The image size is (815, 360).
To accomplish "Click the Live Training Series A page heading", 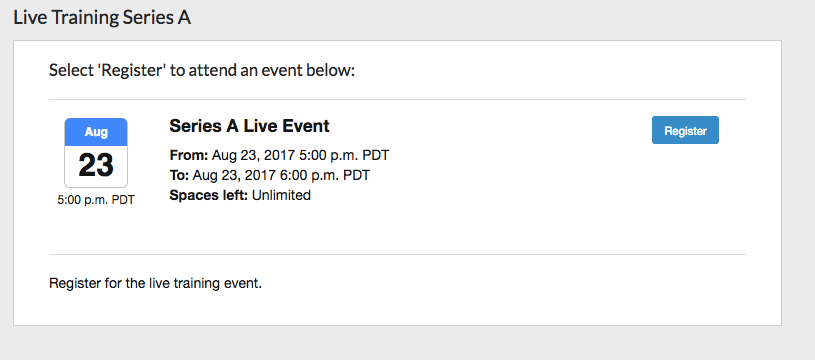I will 102,18.
